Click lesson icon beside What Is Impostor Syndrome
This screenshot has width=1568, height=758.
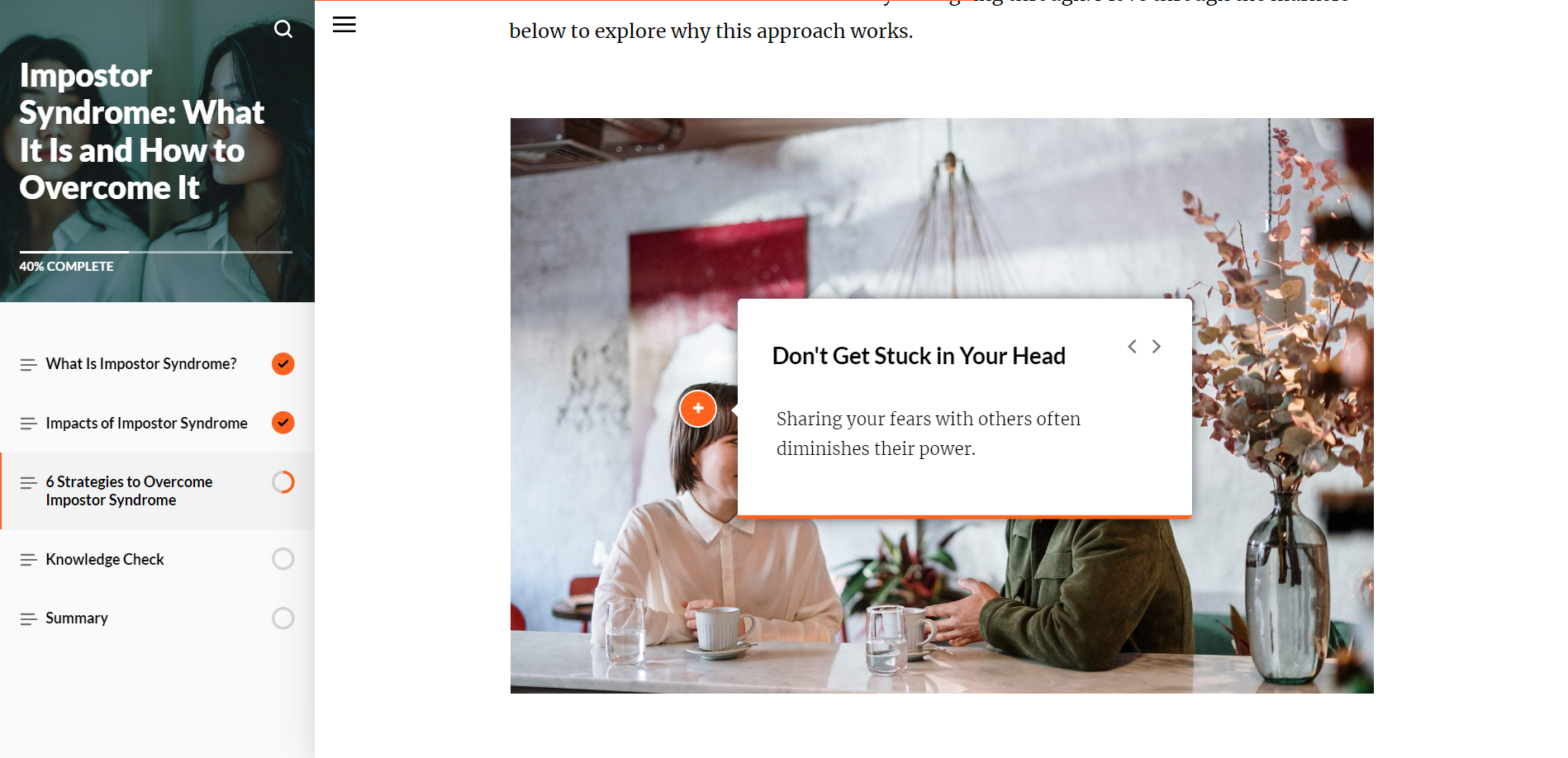coord(28,364)
